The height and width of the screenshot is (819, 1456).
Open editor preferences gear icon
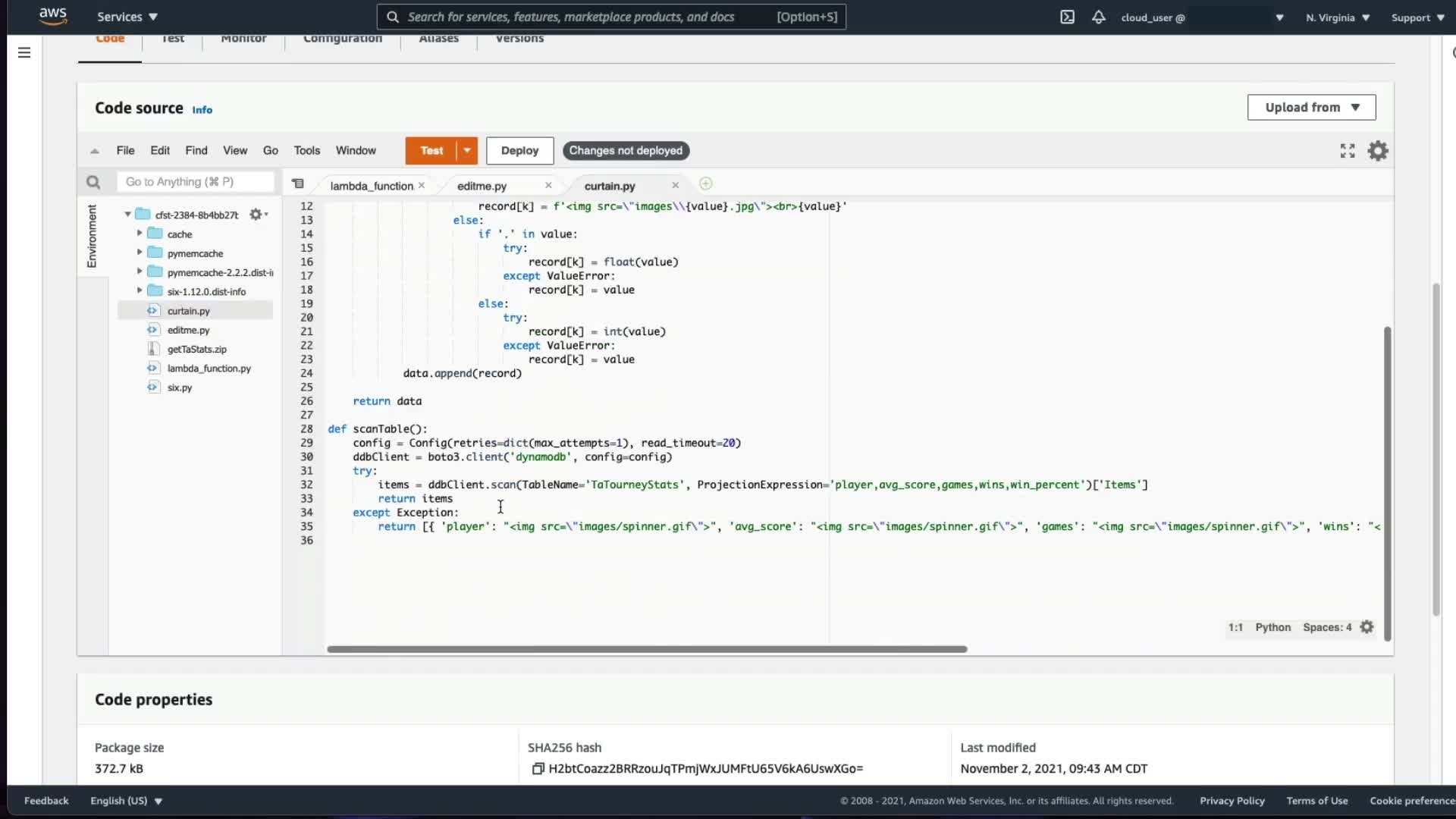point(1377,151)
